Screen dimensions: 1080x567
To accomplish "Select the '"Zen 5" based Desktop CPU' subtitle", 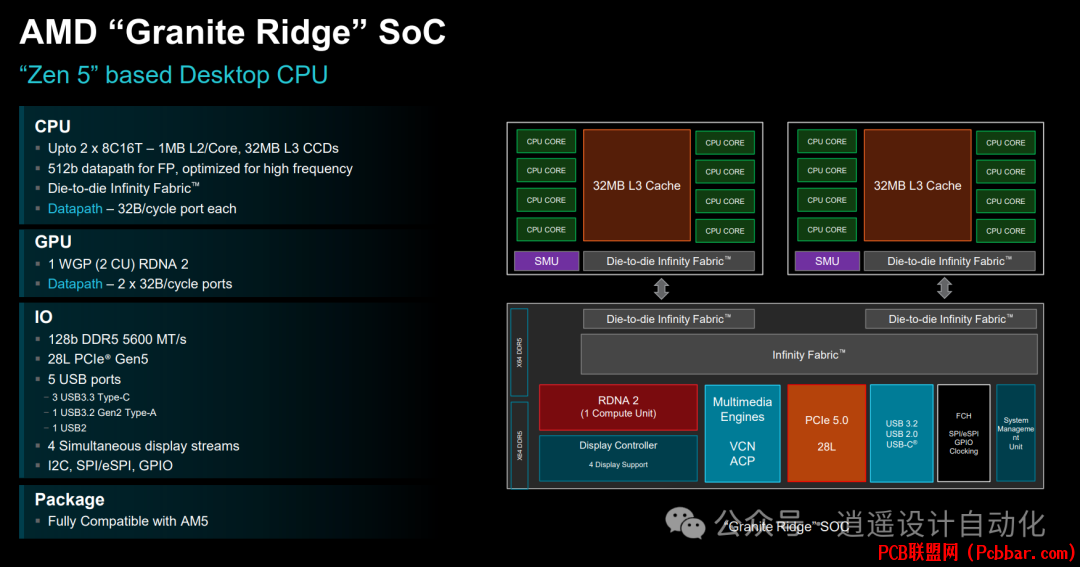I will (x=174, y=74).
